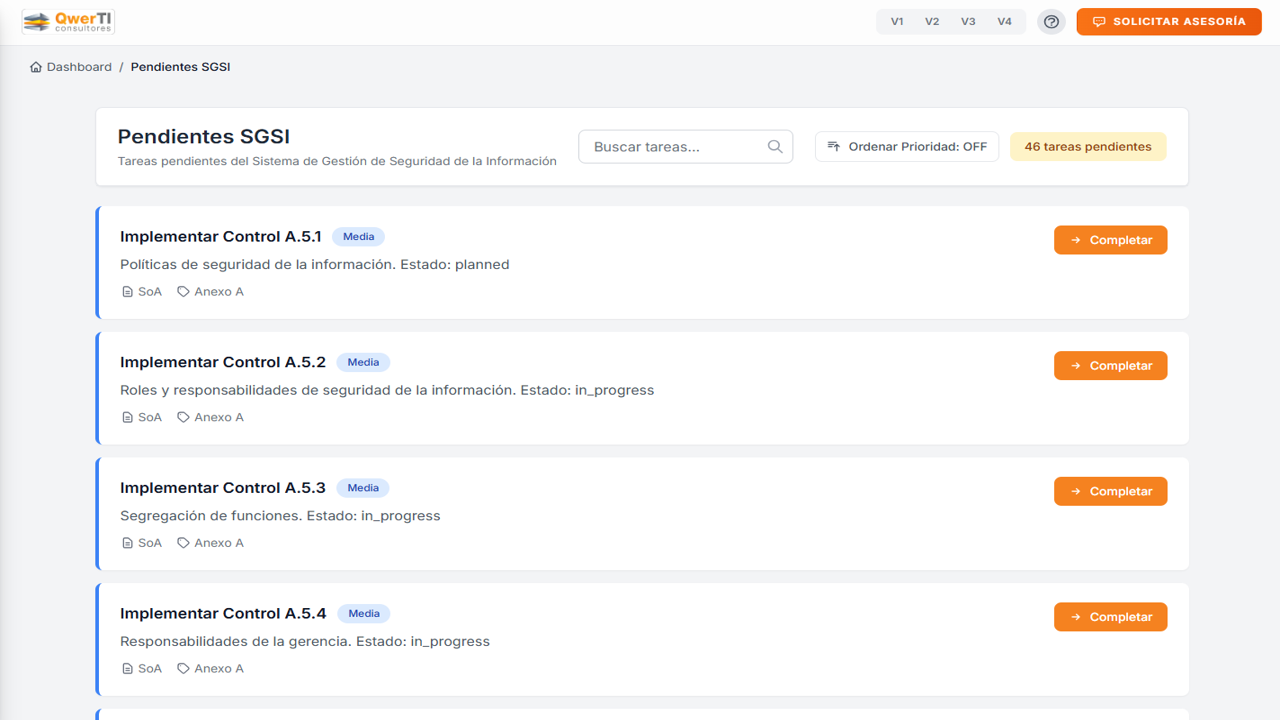Click the 46 tareas pendientes badge
This screenshot has height=720, width=1280.
tap(1088, 147)
